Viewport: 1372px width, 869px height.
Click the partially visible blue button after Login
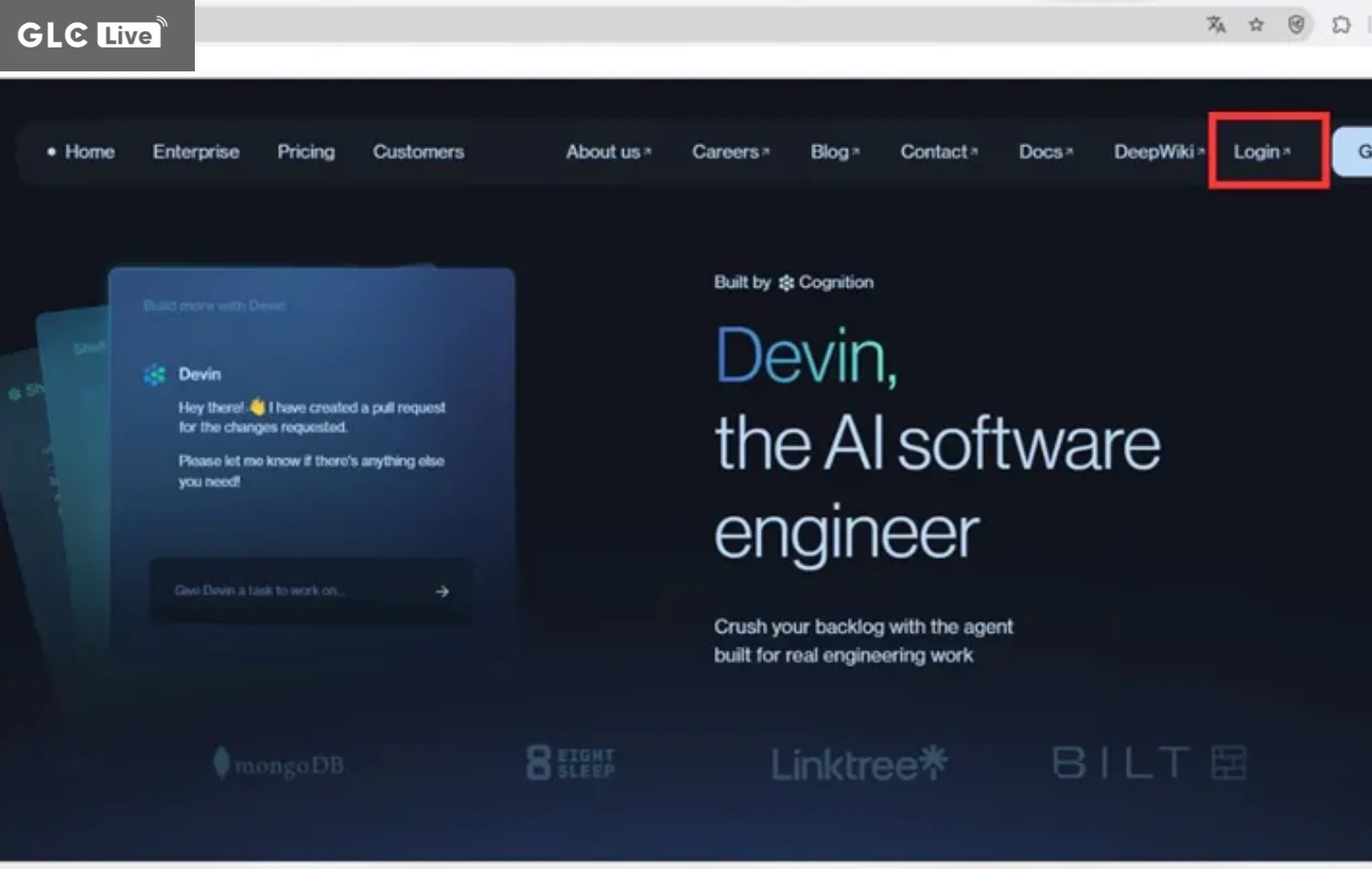pos(1353,152)
